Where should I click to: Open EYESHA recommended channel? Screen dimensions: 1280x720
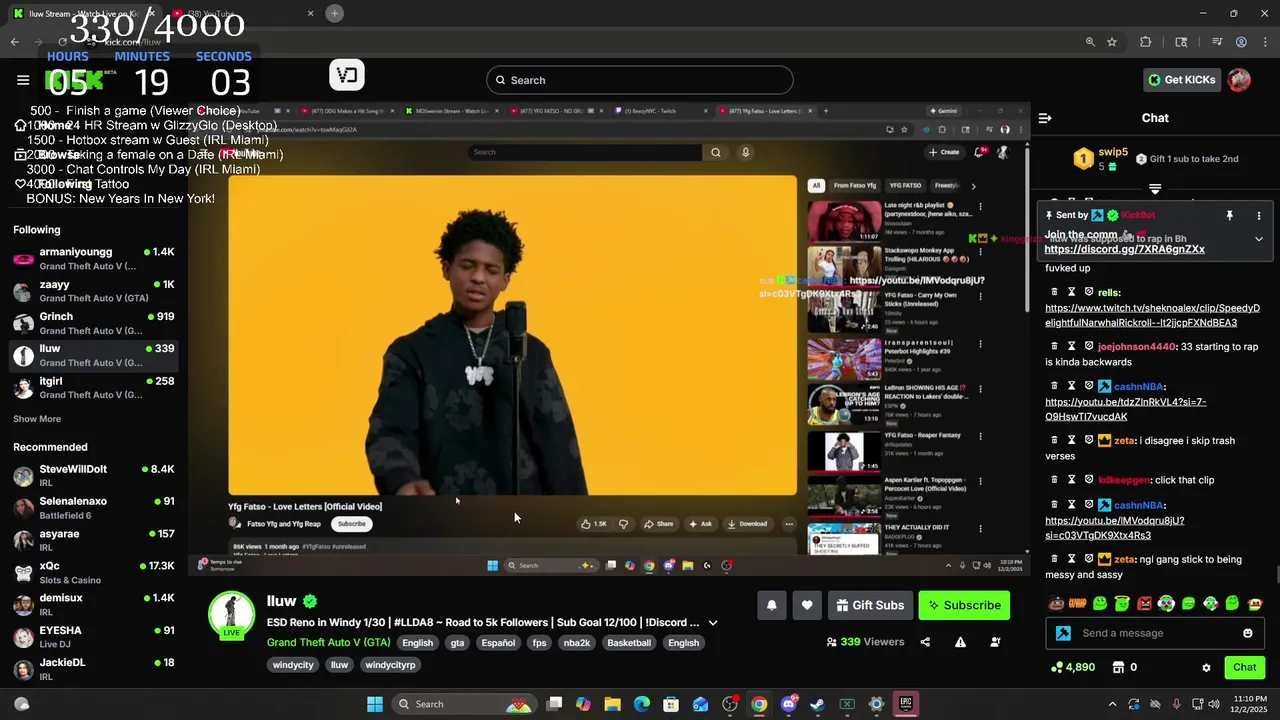pyautogui.click(x=94, y=637)
